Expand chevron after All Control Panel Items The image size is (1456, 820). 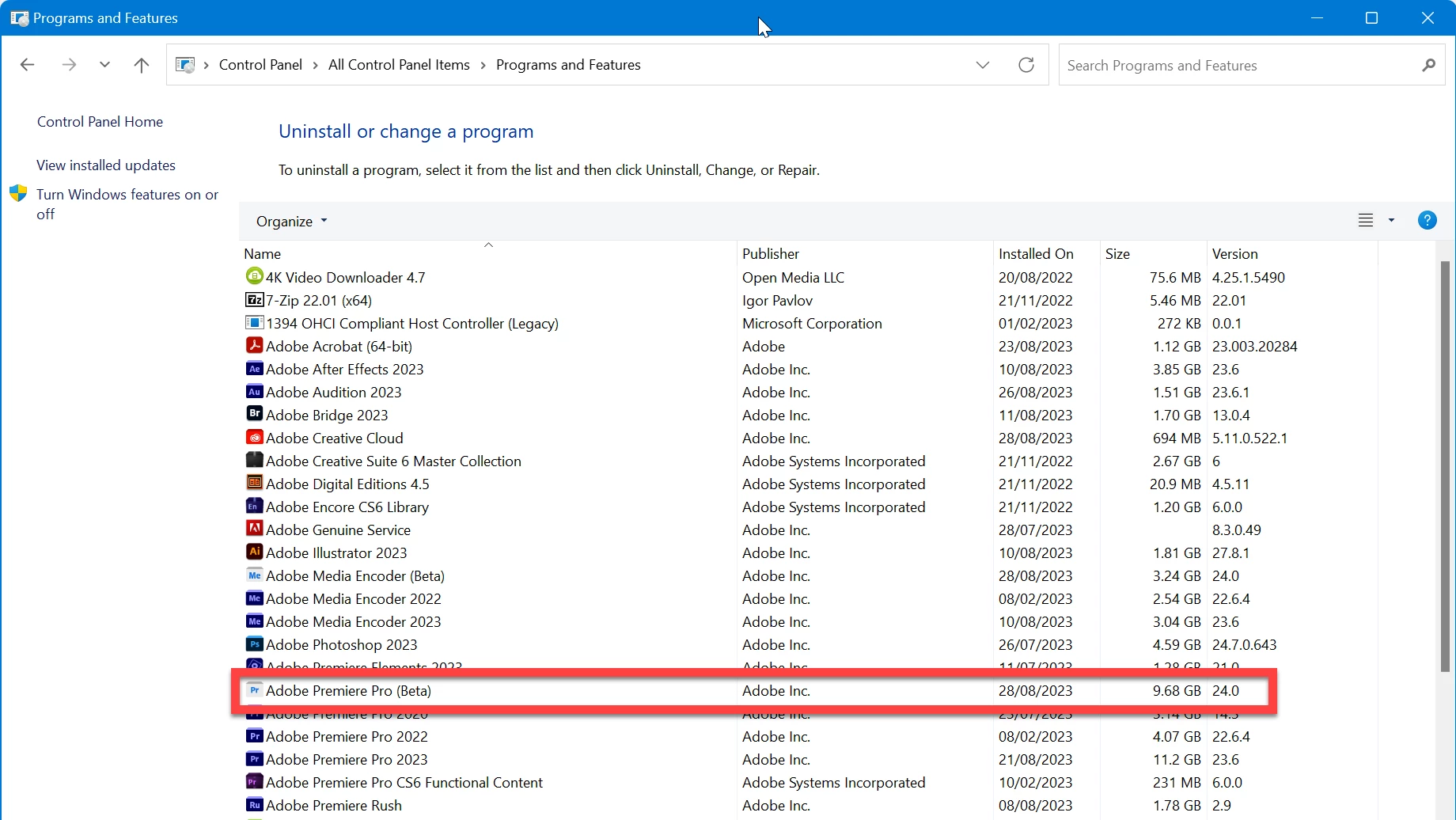tap(483, 65)
